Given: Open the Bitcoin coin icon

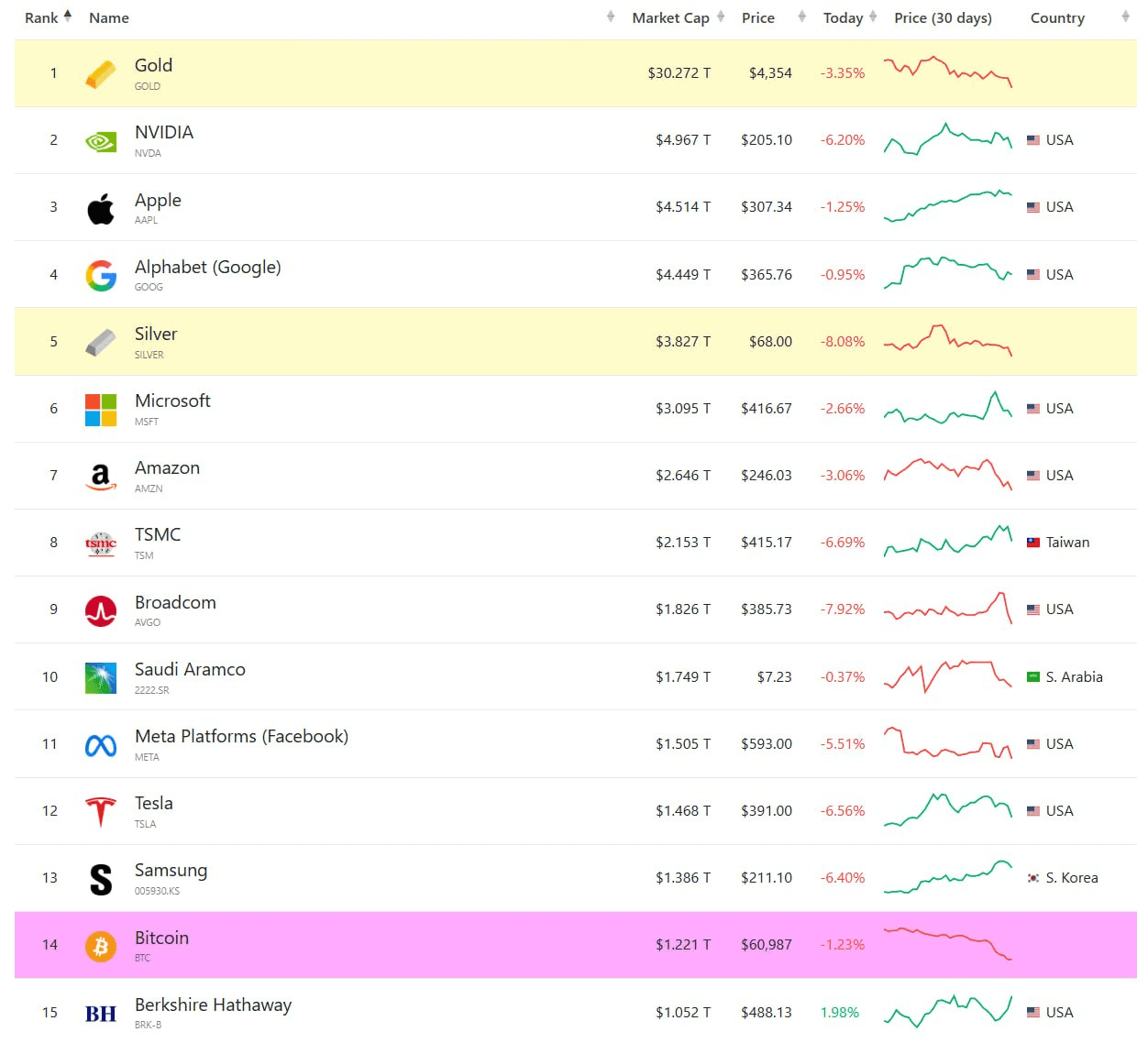Looking at the screenshot, I should click(x=101, y=946).
